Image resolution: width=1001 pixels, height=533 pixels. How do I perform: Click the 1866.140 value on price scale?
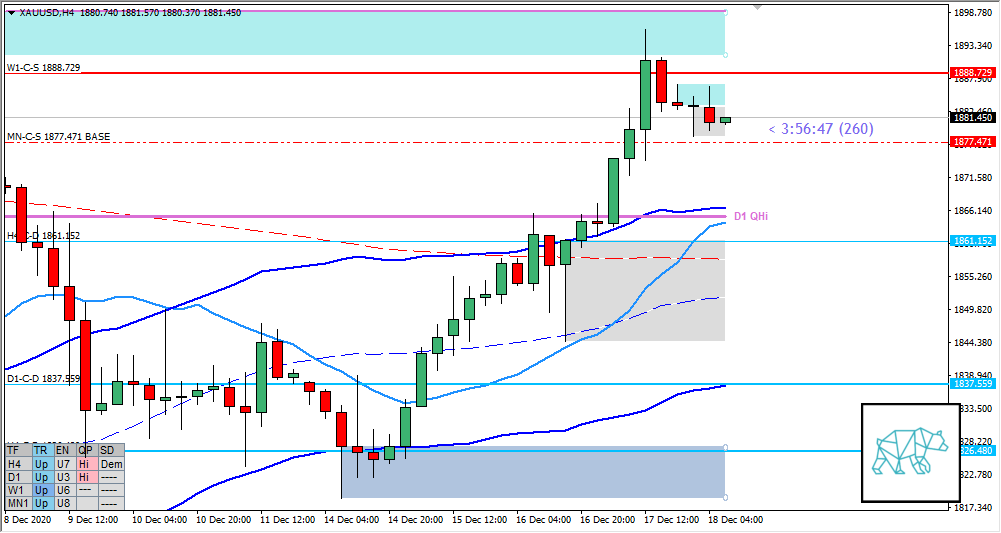tap(974, 210)
